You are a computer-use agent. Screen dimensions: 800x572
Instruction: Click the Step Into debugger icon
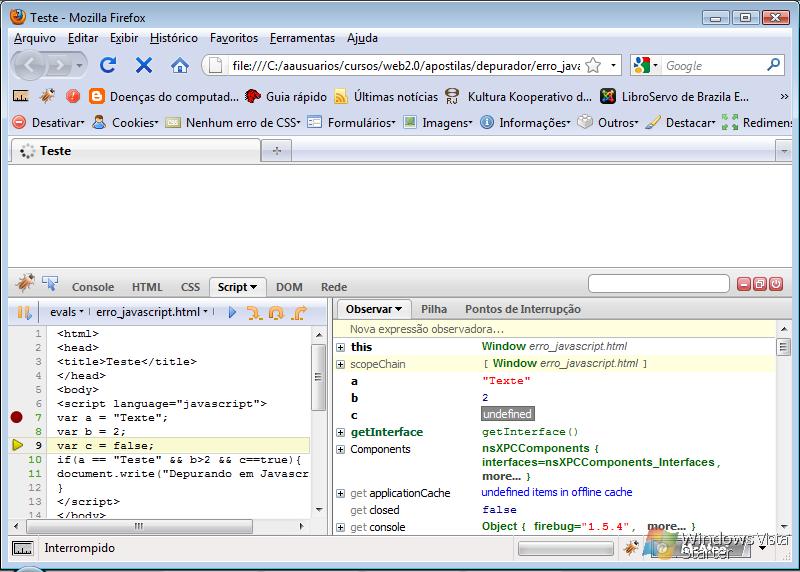tap(254, 313)
